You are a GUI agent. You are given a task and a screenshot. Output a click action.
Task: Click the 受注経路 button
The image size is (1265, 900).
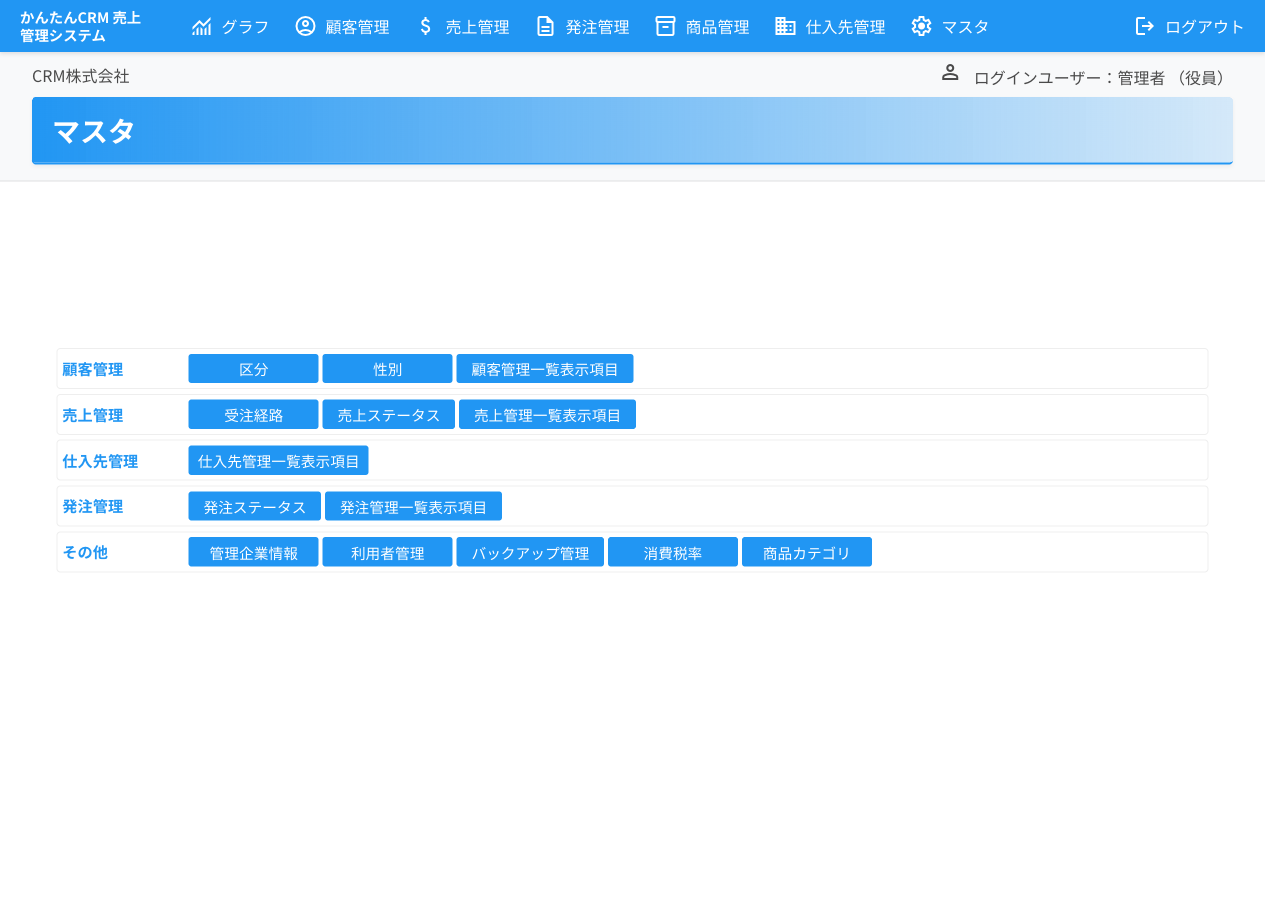(253, 415)
